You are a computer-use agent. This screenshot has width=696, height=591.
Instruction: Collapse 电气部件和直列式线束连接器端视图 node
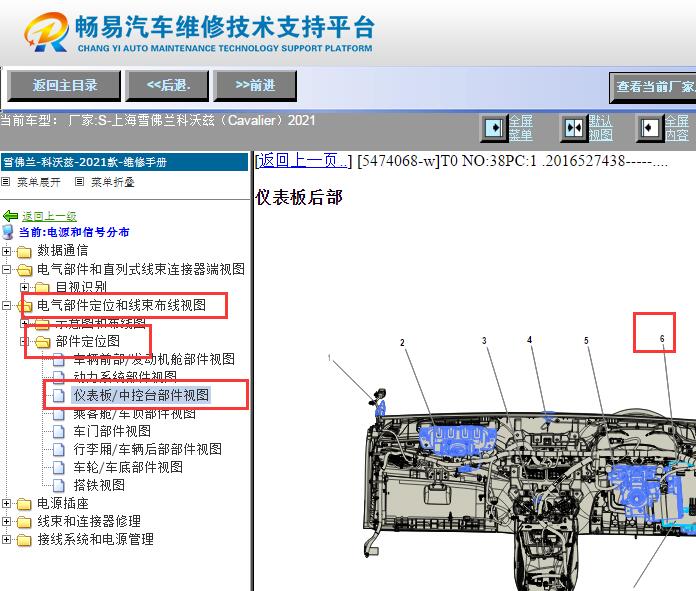[6, 270]
